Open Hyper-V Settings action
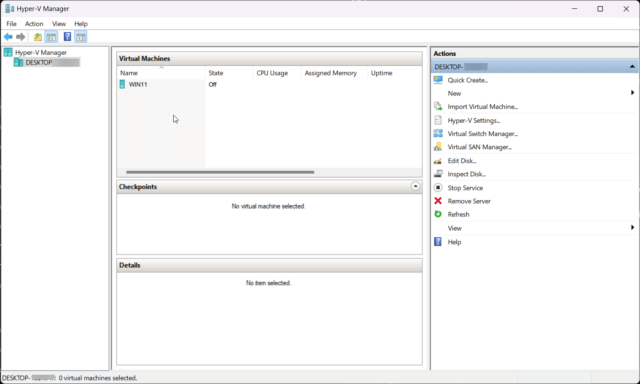The width and height of the screenshot is (640, 384). click(x=473, y=121)
